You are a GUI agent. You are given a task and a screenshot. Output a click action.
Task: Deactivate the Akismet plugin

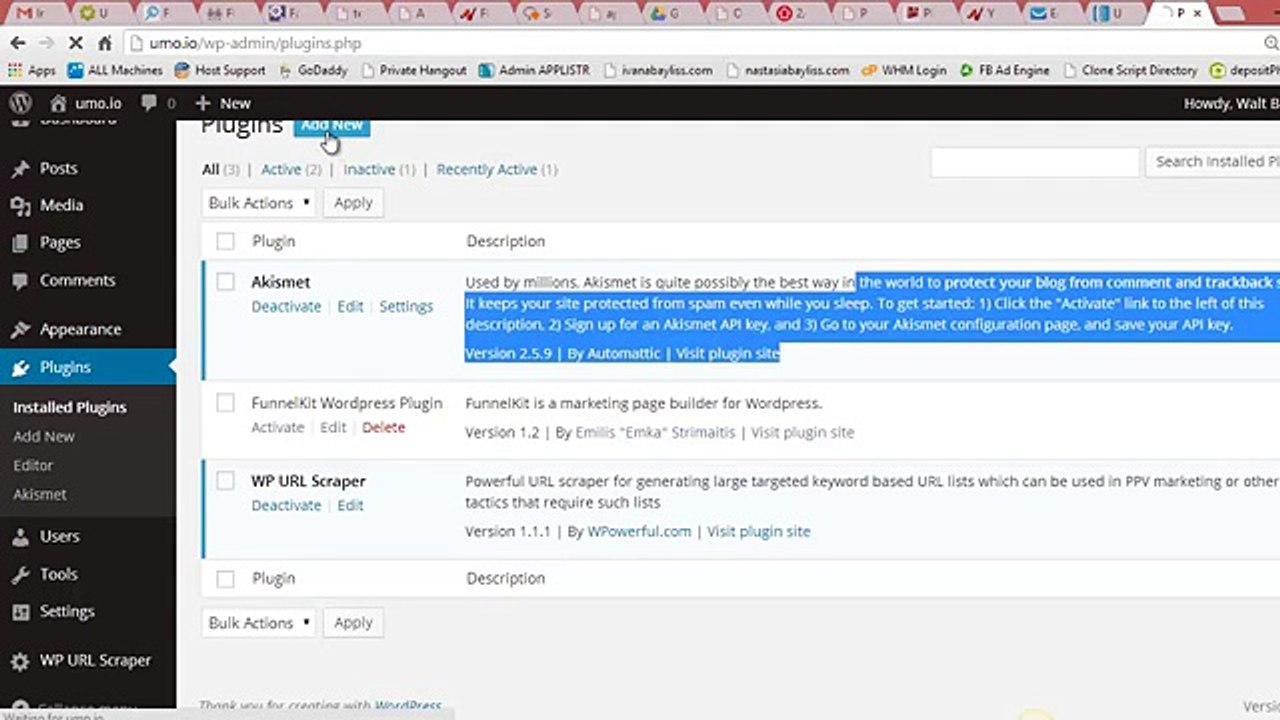pyautogui.click(x=286, y=306)
